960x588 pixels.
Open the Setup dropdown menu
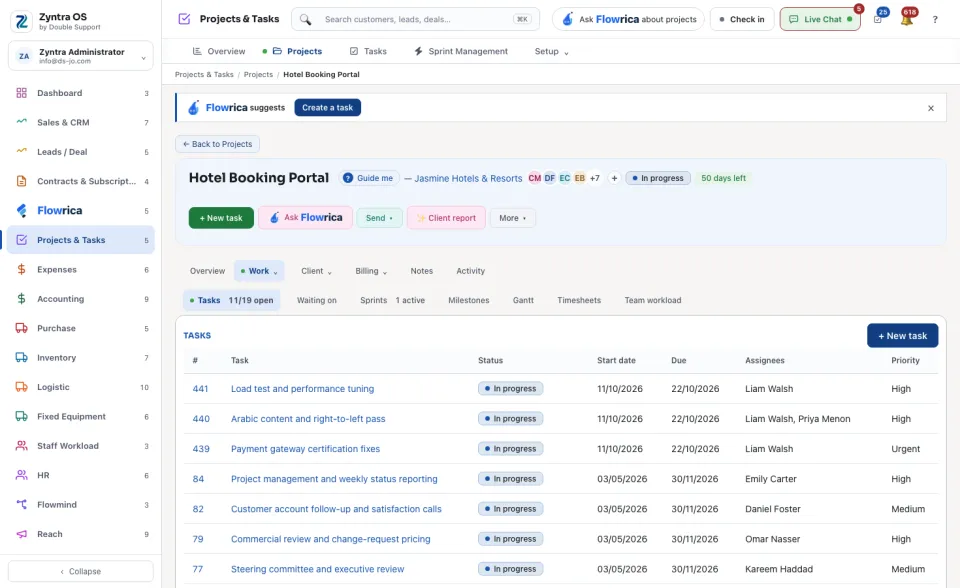point(551,51)
